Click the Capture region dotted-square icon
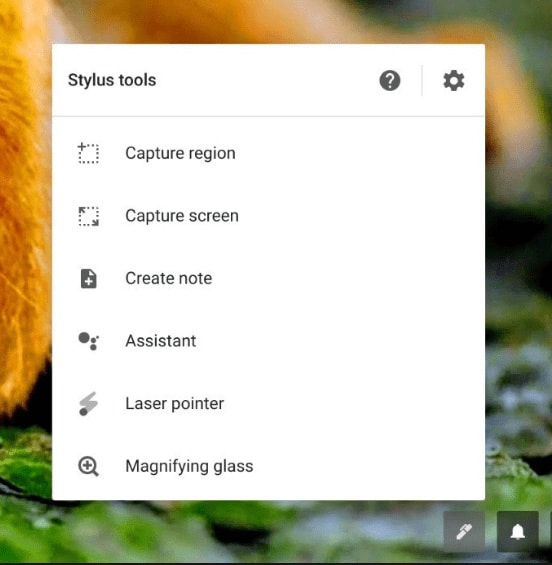This screenshot has height=565, width=552. (88, 153)
